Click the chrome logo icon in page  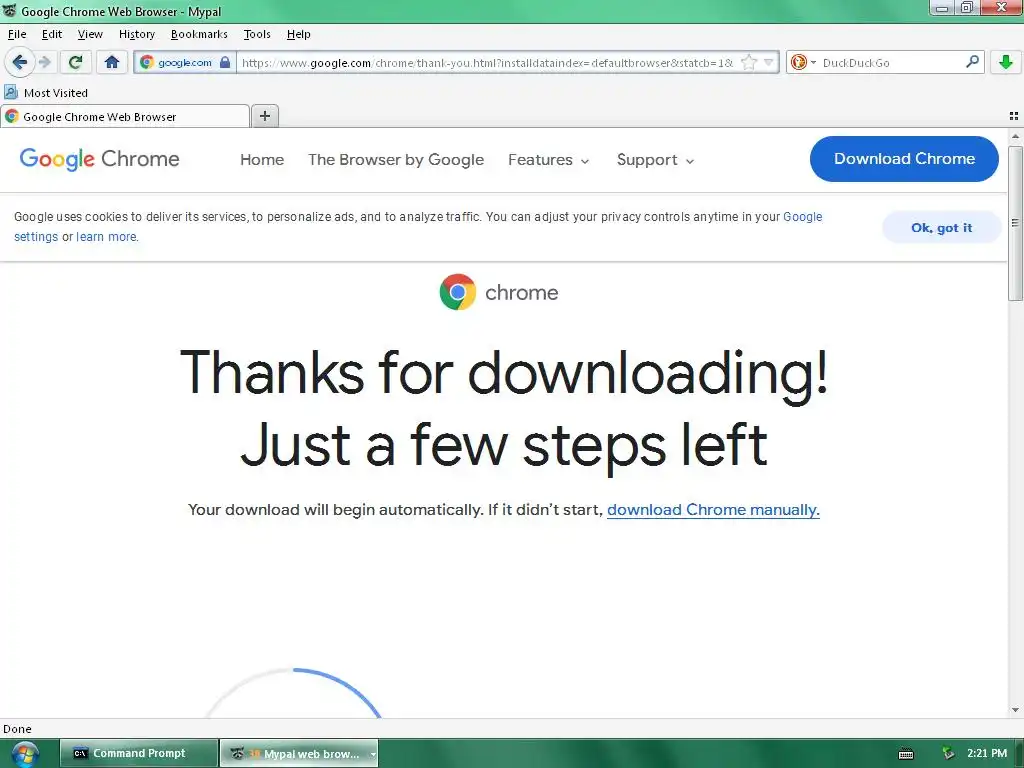tap(458, 292)
